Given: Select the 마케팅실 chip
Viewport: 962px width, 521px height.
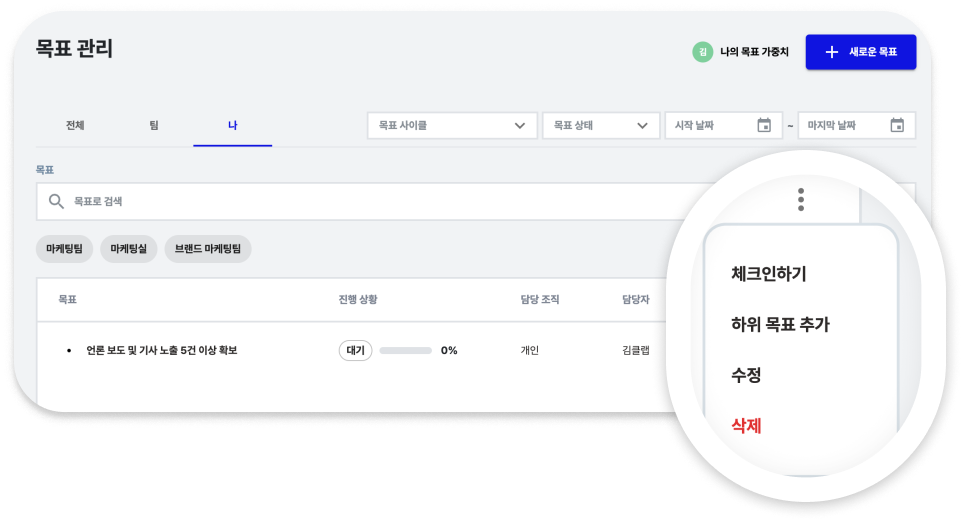Looking at the screenshot, I should (128, 249).
